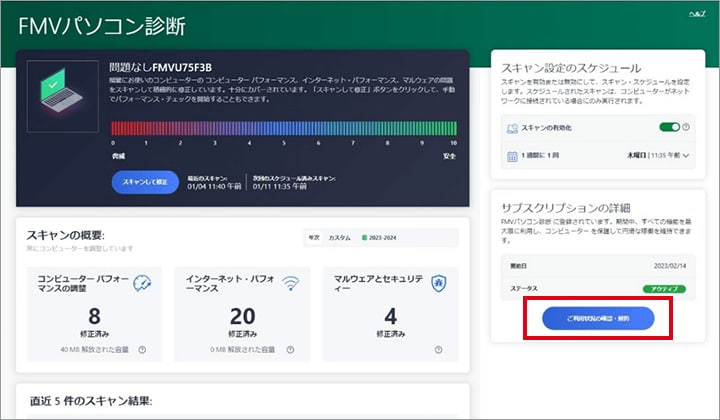Click the subscription status confirm/cancel button
This screenshot has height=420, width=720.
598,318
